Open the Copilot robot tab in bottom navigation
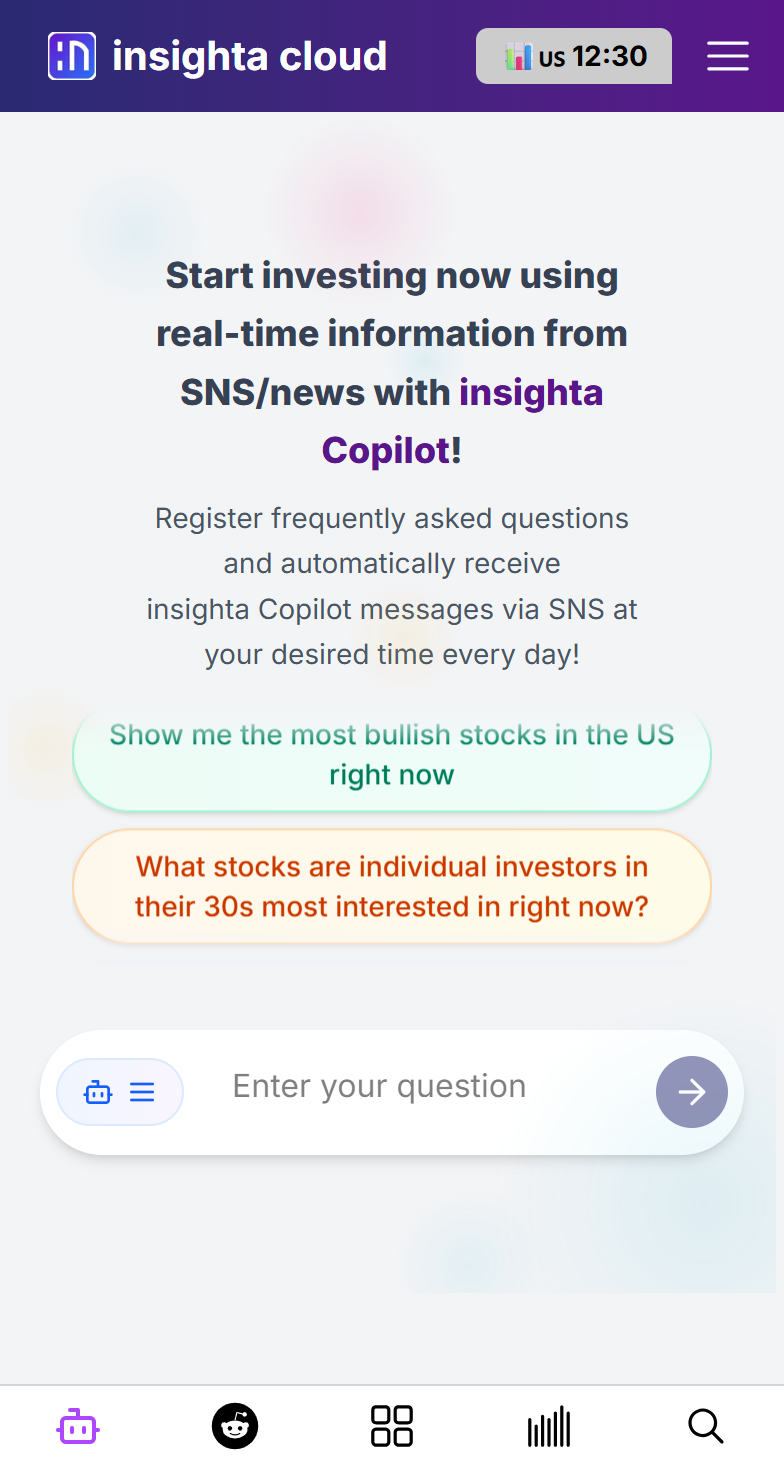Screen dimensions: 784x1466 (78, 1425)
